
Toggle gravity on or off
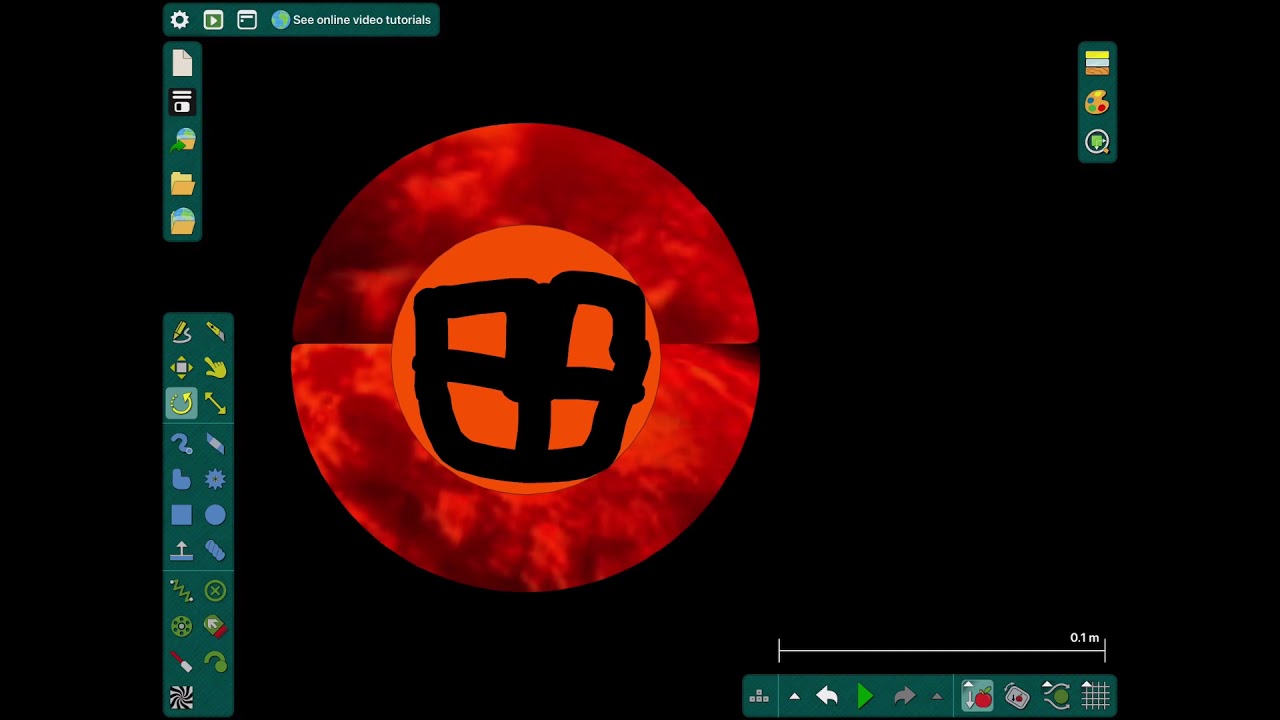pyautogui.click(x=977, y=696)
